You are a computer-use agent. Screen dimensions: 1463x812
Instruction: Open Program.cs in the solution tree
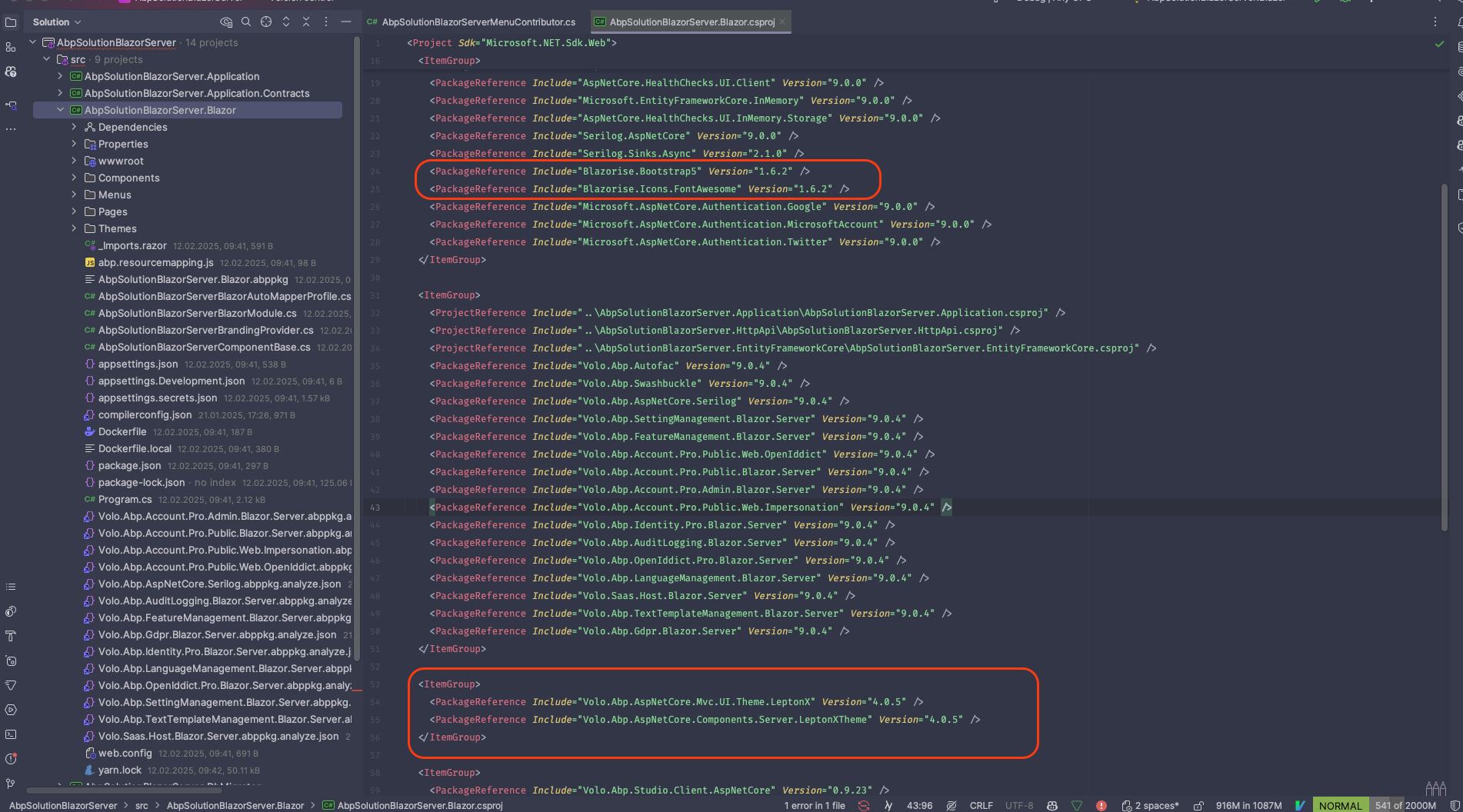pyautogui.click(x=125, y=499)
